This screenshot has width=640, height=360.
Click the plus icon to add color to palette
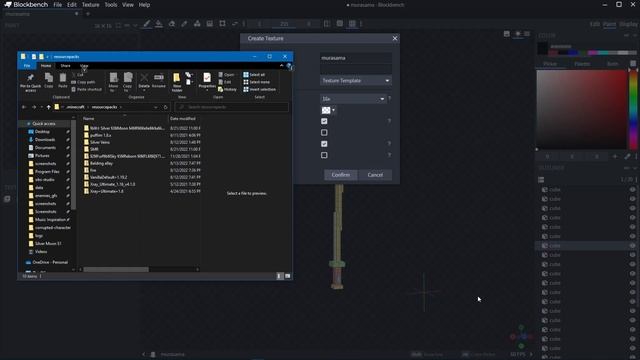[615, 156]
